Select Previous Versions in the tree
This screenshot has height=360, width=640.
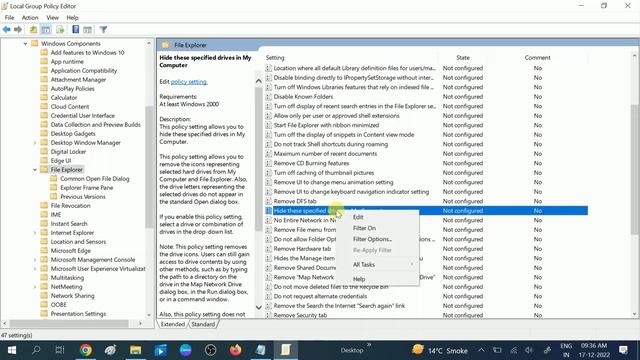pyautogui.click(x=83, y=197)
